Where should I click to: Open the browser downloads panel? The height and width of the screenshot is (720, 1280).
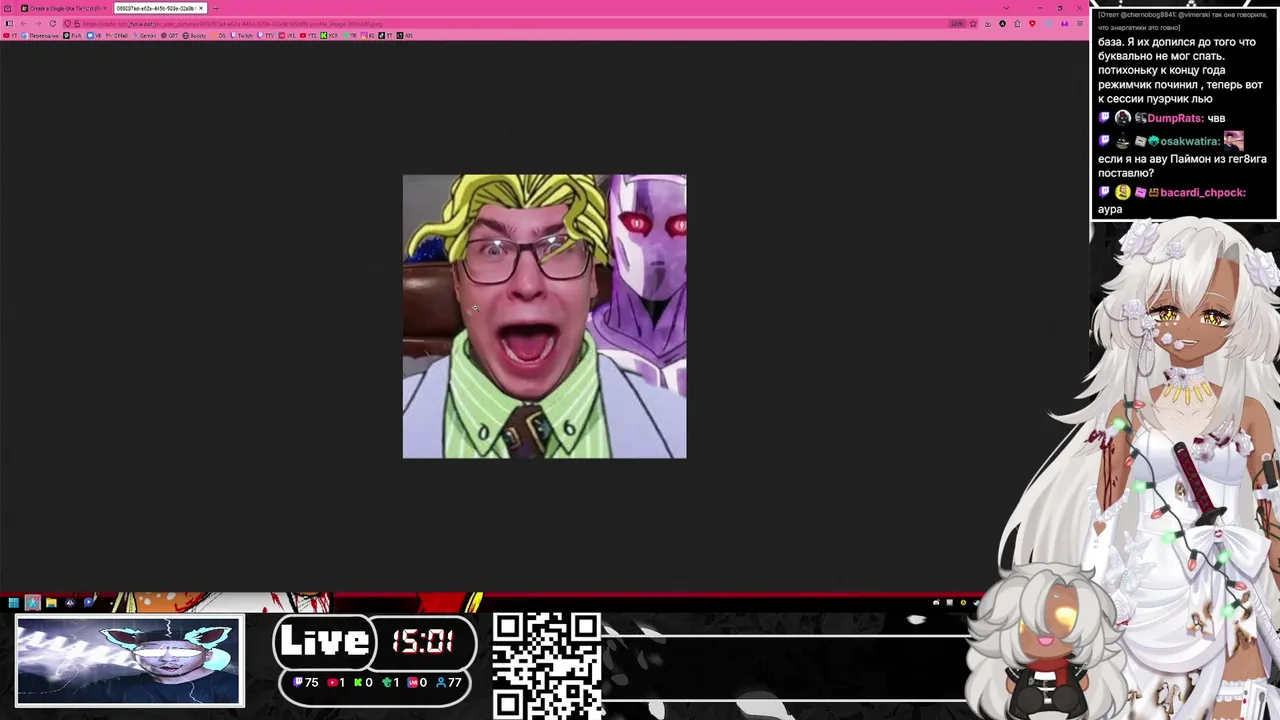coord(988,24)
